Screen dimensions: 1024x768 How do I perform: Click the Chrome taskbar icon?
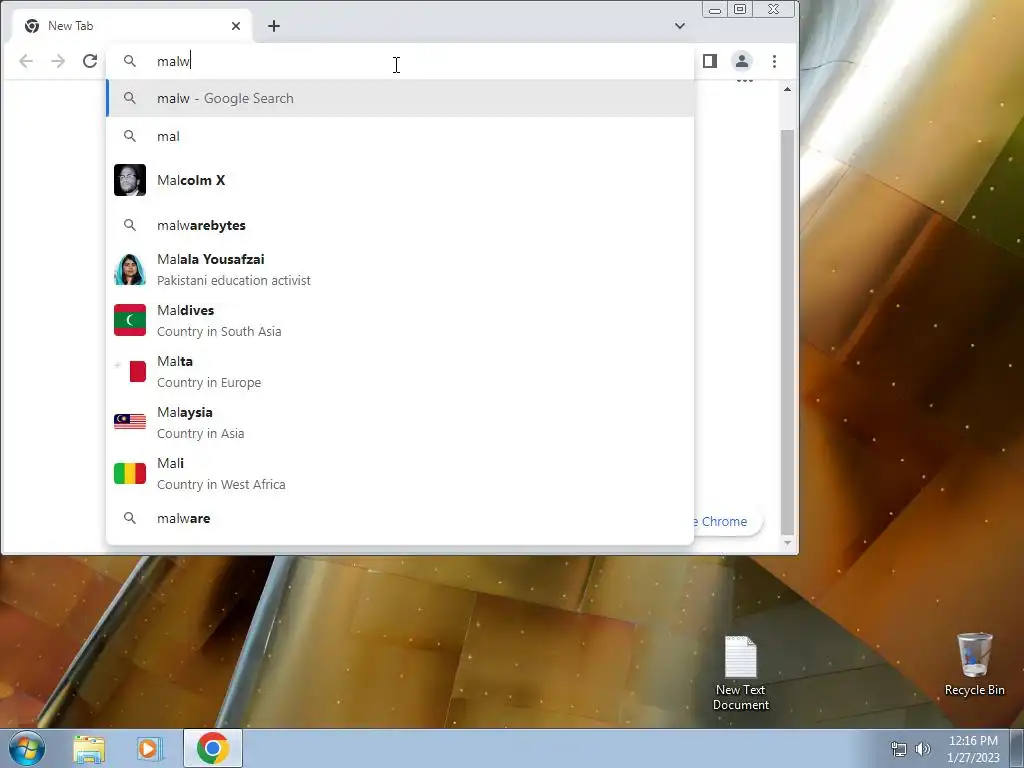click(x=213, y=749)
